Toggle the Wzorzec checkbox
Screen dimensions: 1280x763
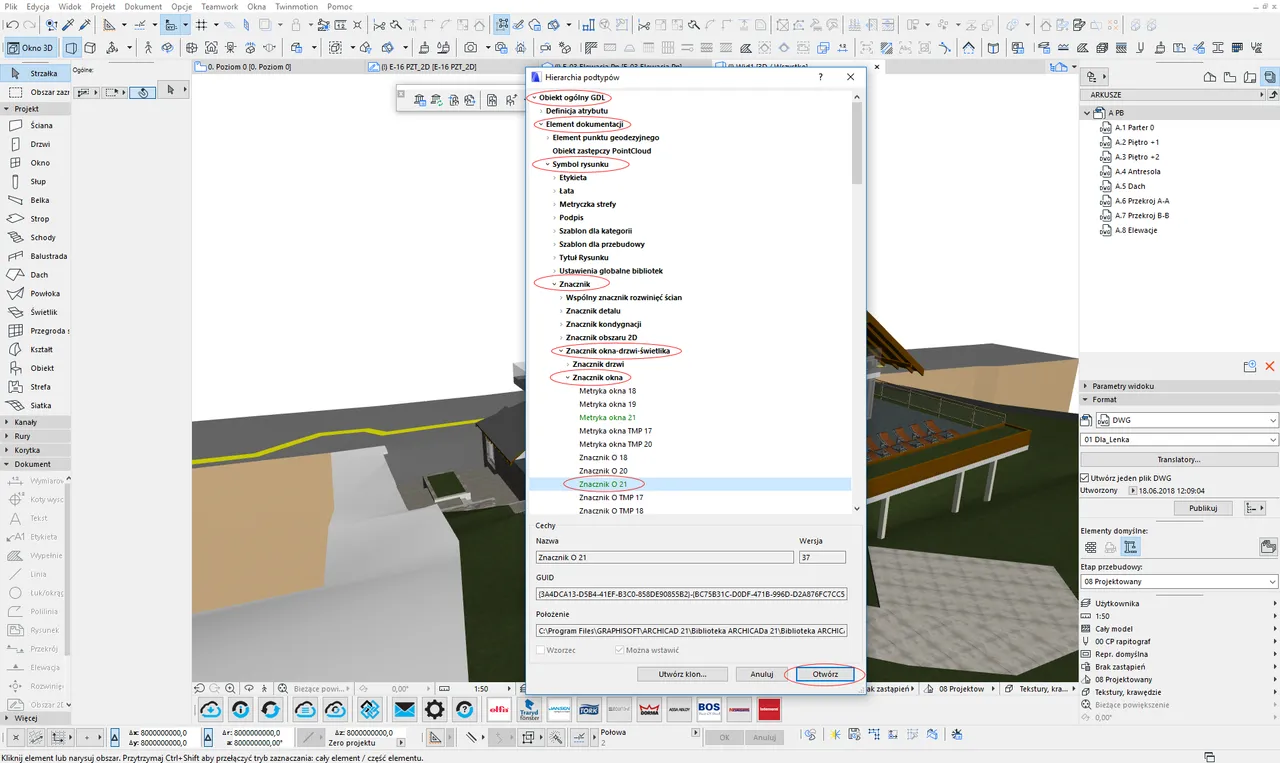point(540,650)
